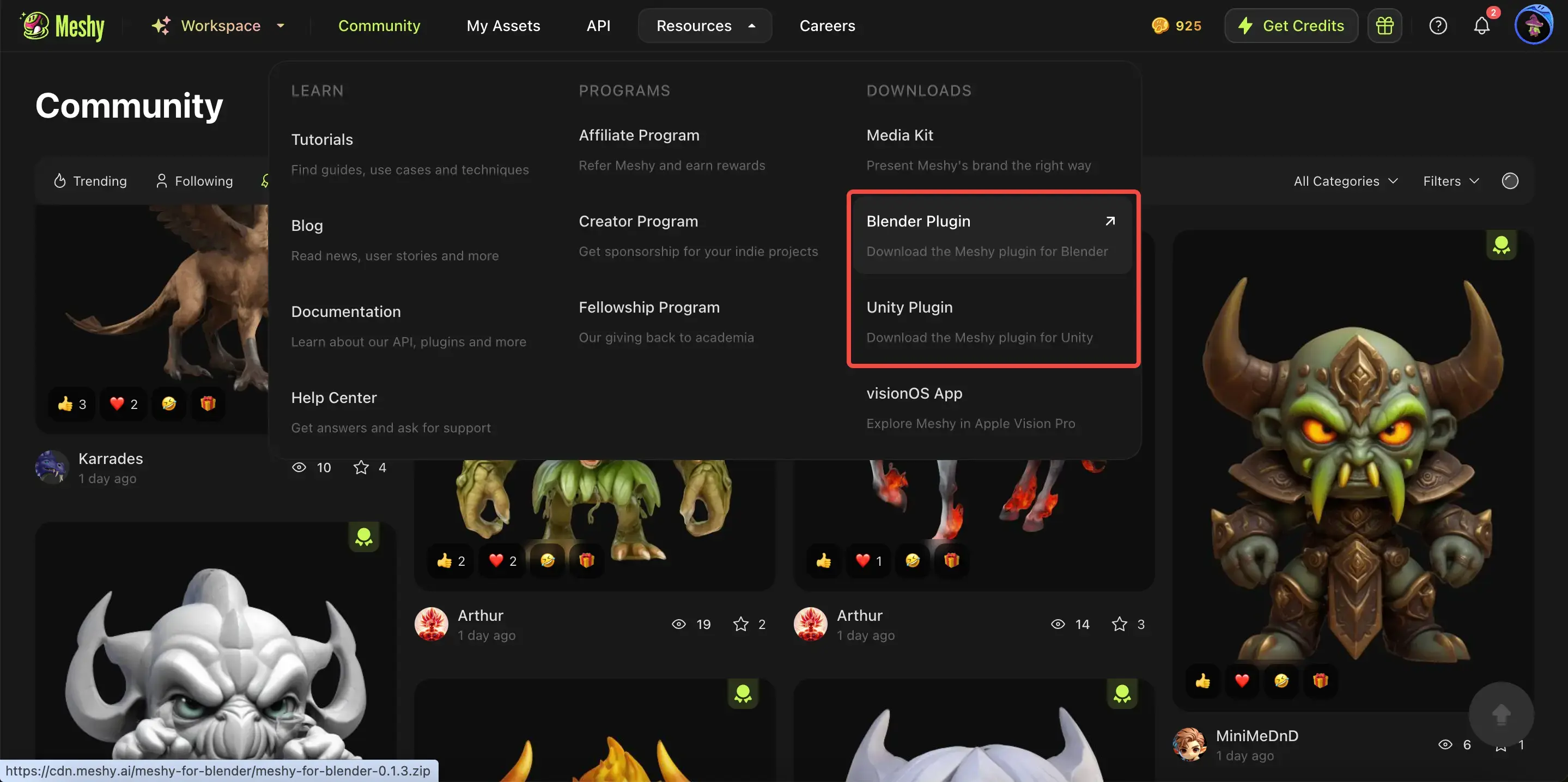Open the Careers menu item
This screenshot has width=1568, height=782.
click(x=827, y=26)
